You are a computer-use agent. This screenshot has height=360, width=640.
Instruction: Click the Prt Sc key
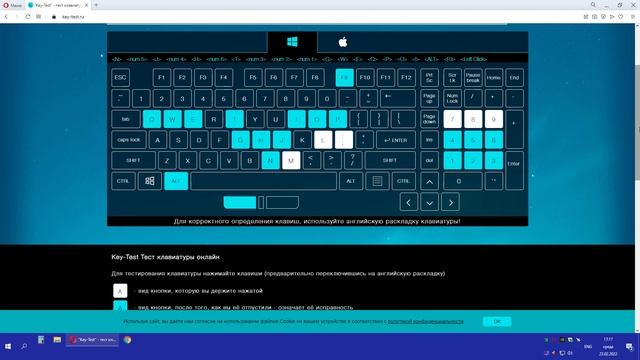click(429, 78)
